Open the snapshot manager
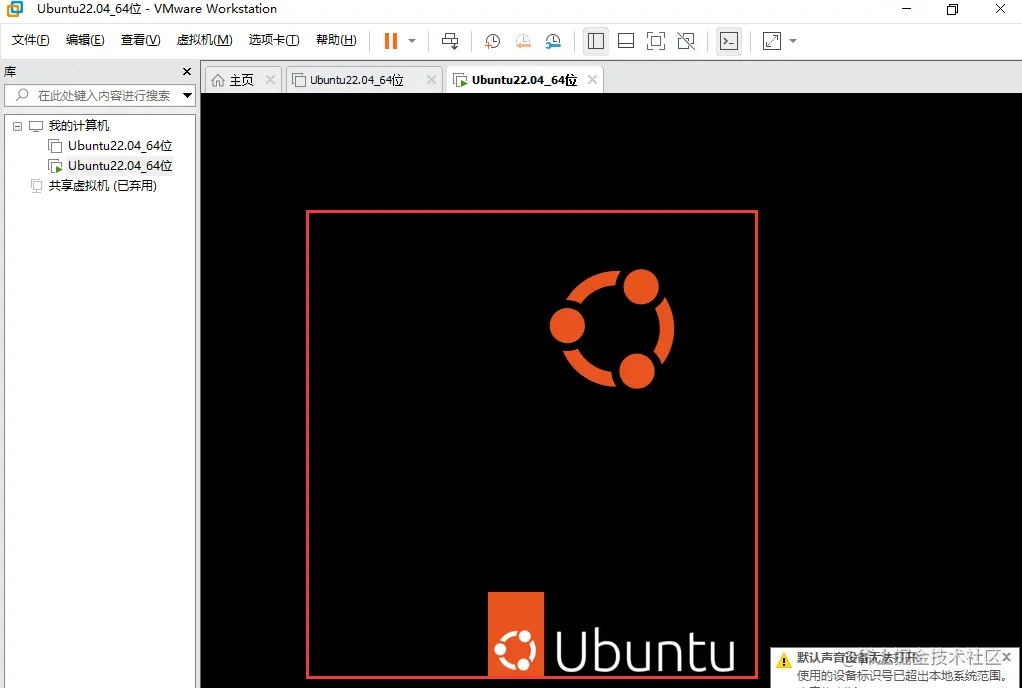 coord(553,41)
